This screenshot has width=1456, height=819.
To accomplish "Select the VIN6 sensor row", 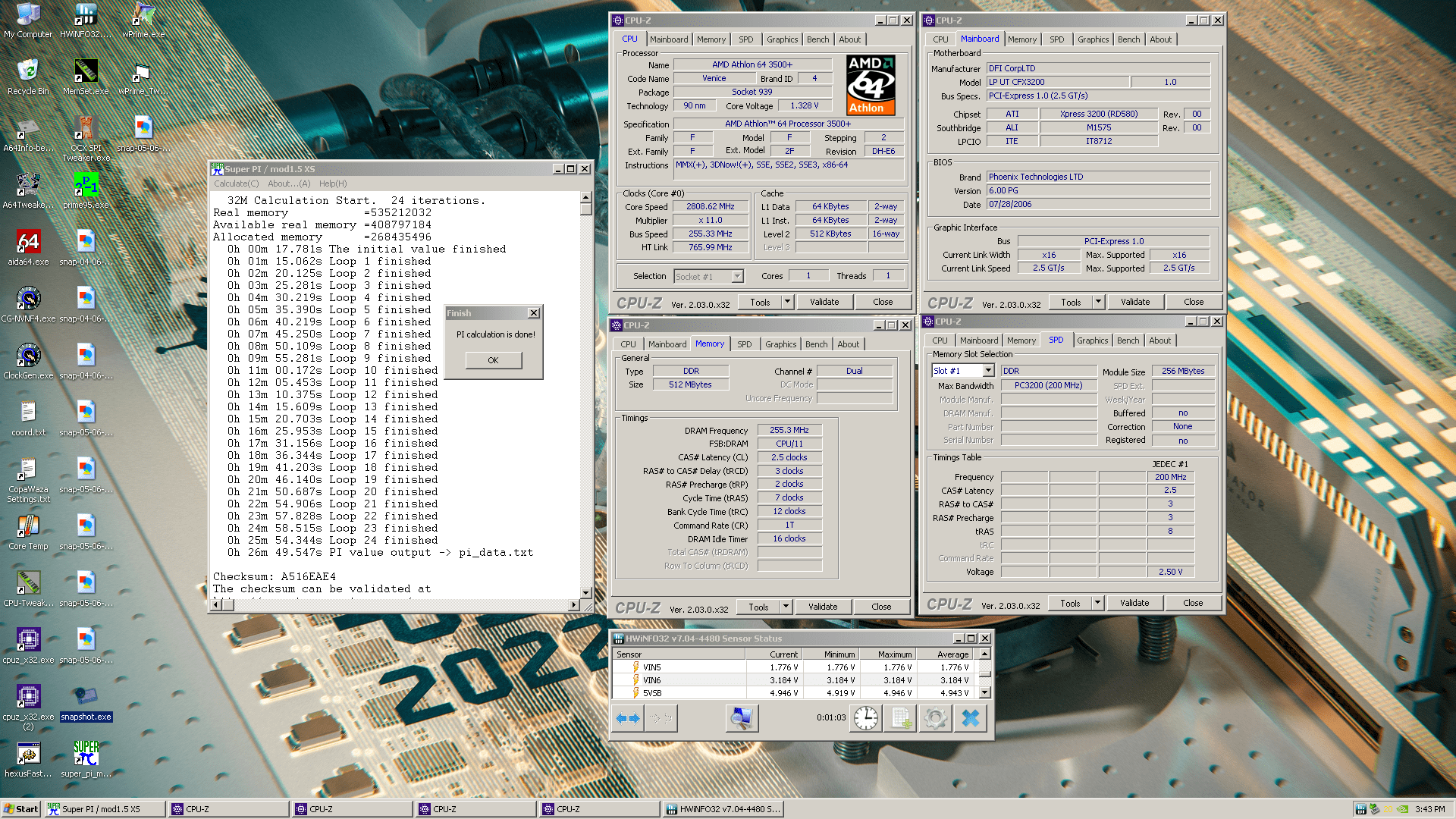I will click(x=794, y=680).
